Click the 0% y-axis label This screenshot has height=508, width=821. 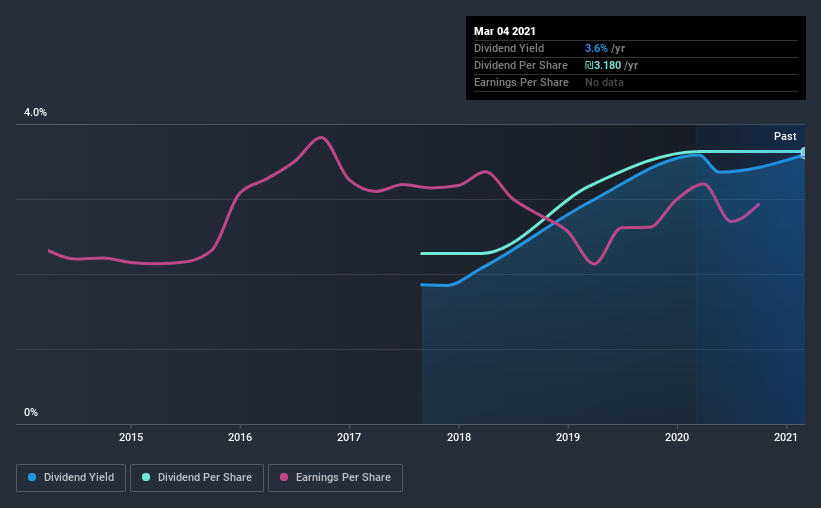pyautogui.click(x=31, y=412)
